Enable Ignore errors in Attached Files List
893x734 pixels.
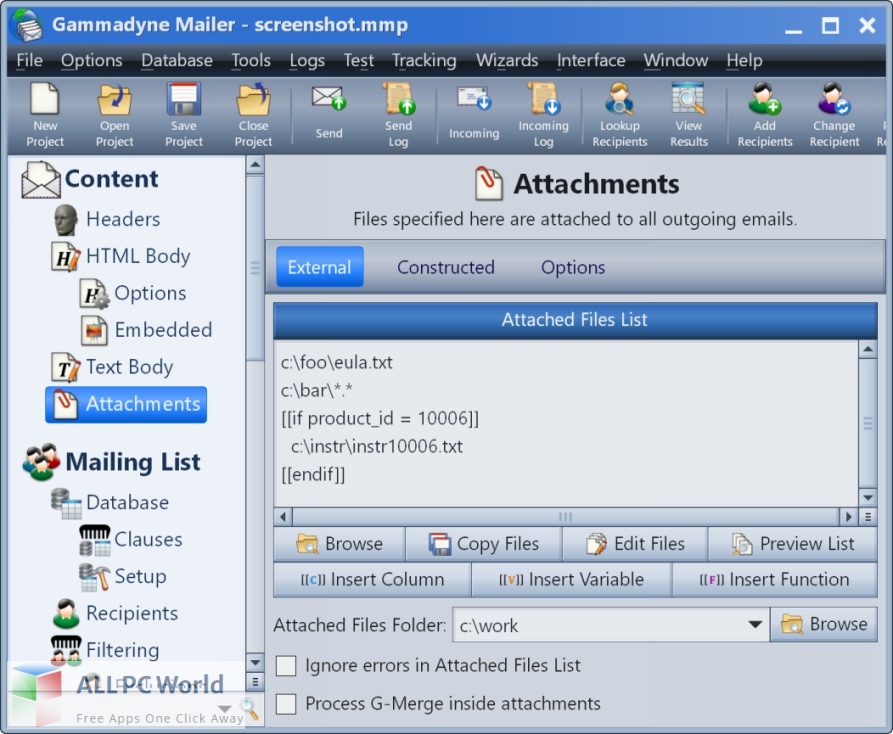tap(286, 666)
